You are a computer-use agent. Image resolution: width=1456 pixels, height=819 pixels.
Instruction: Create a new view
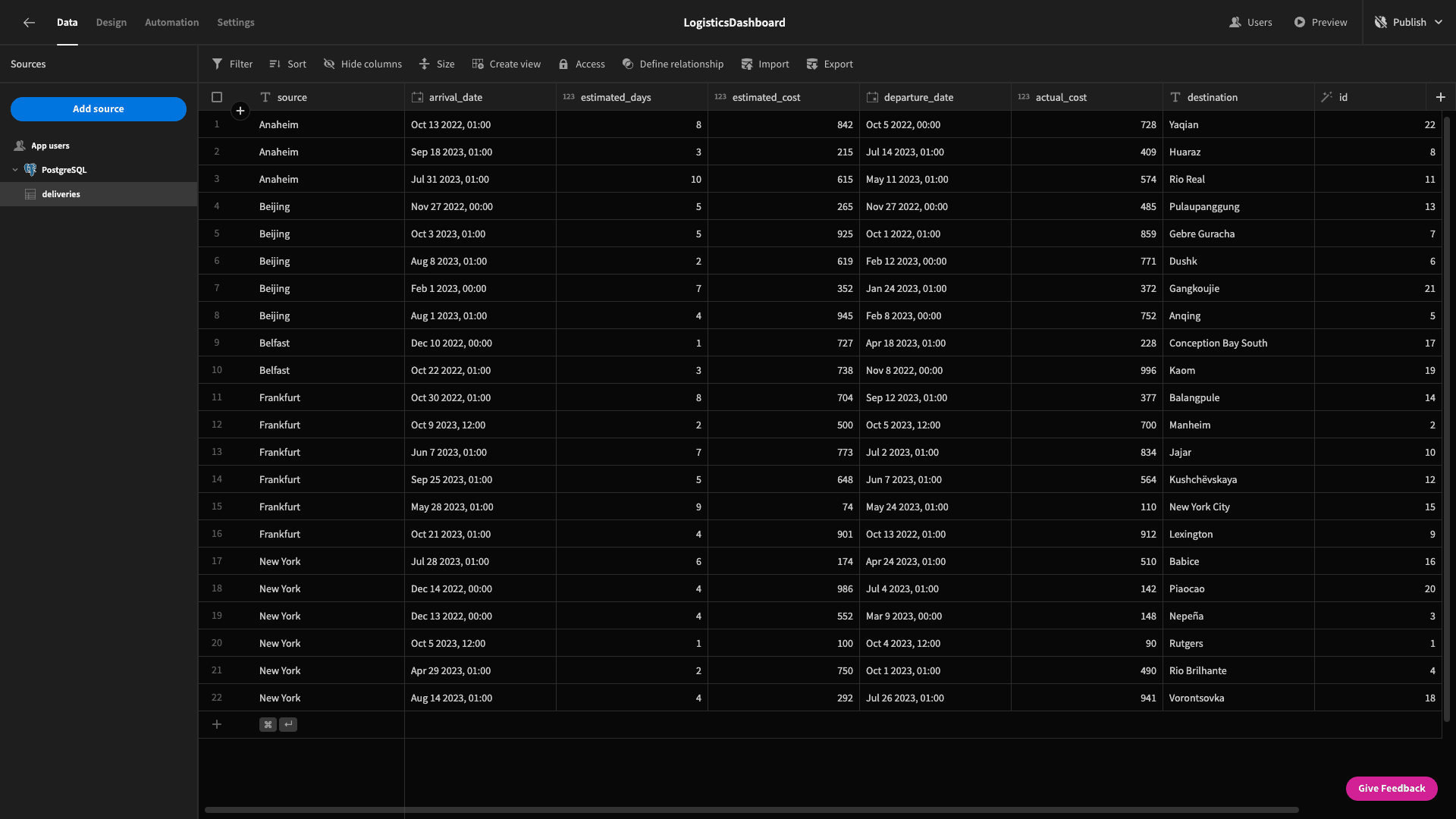[507, 64]
